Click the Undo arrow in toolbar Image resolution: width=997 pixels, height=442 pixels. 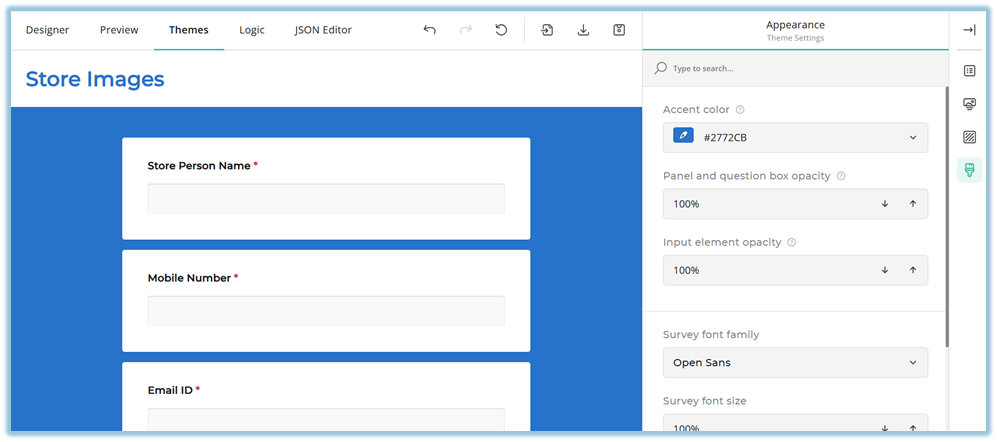429,30
